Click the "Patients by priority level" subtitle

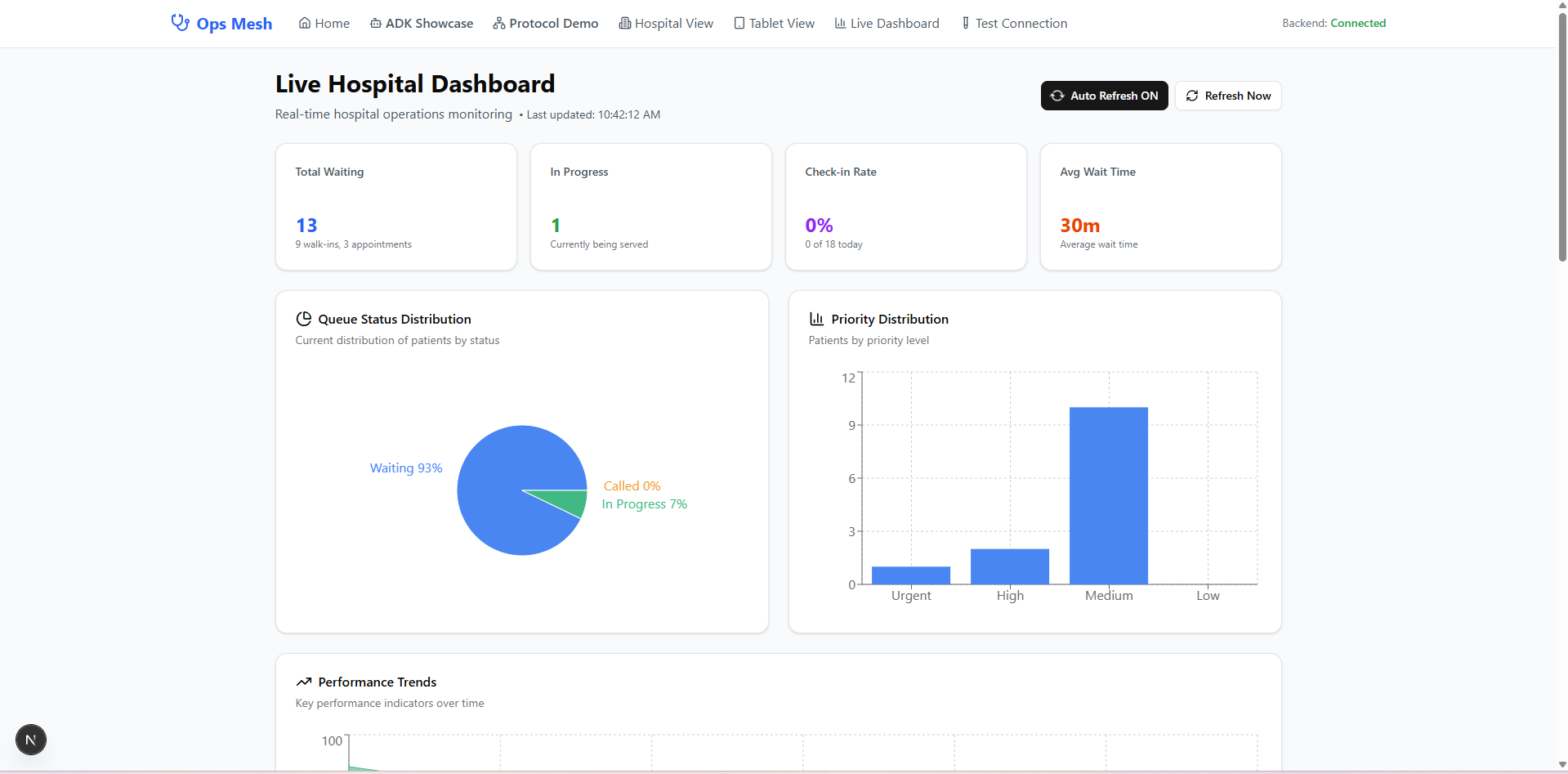click(x=869, y=341)
